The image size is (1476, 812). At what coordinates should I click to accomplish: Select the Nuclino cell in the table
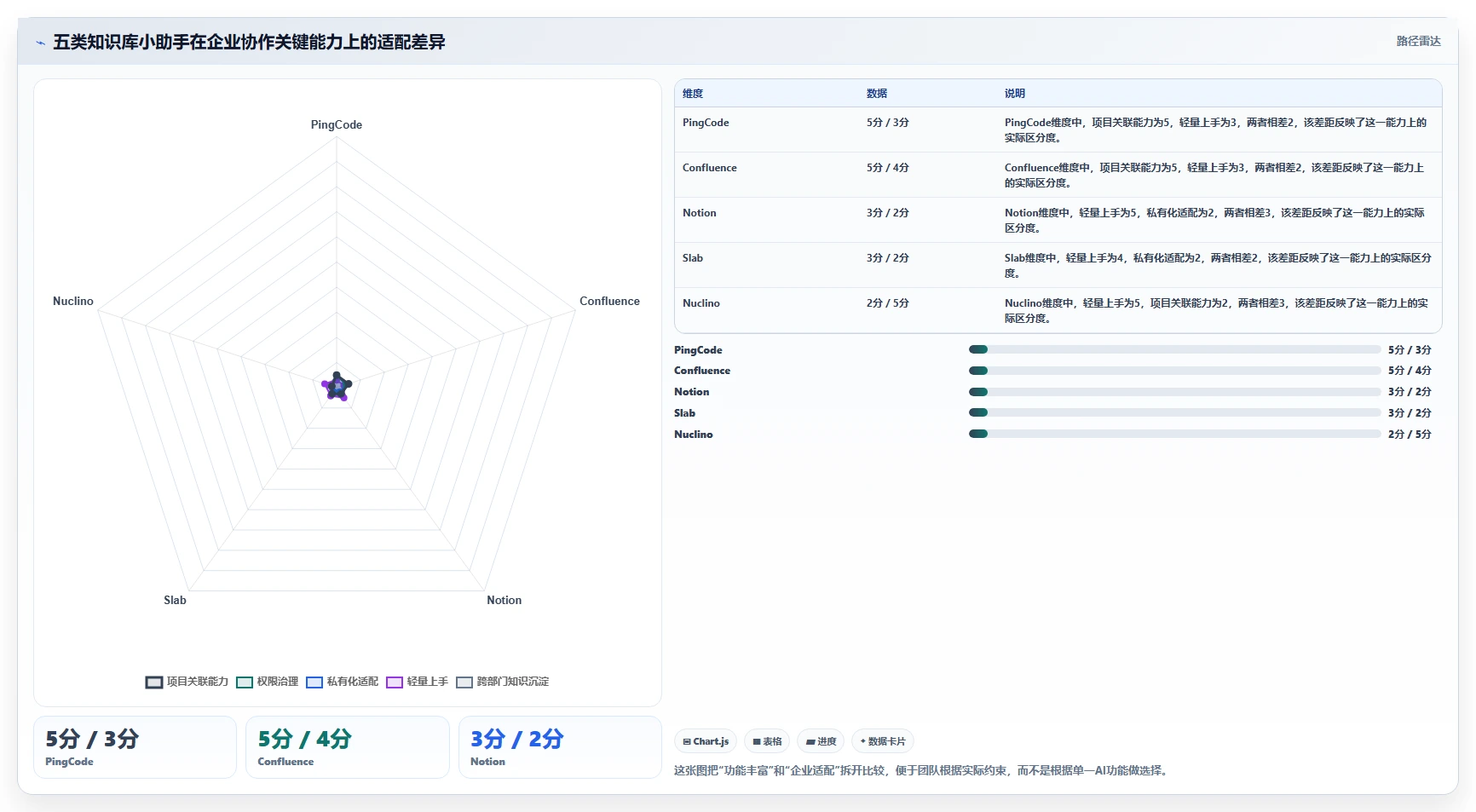[x=701, y=303]
